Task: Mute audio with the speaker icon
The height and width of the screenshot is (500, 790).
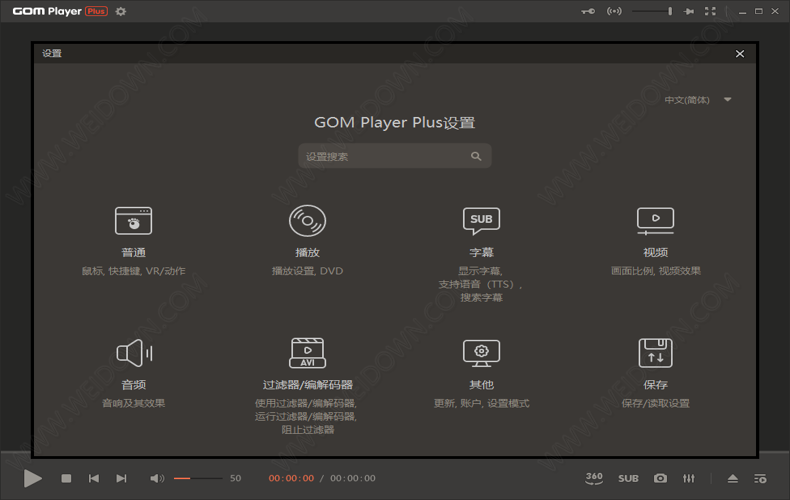Action: 157,478
